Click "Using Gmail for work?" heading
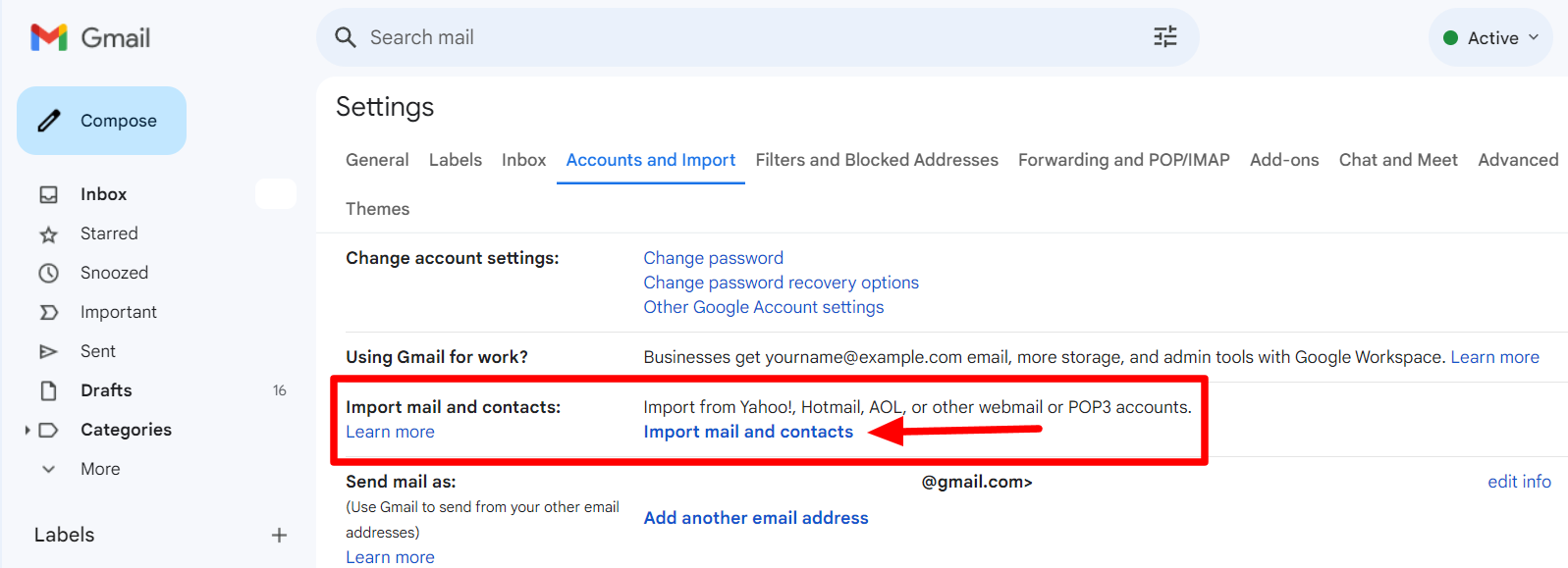 437,357
